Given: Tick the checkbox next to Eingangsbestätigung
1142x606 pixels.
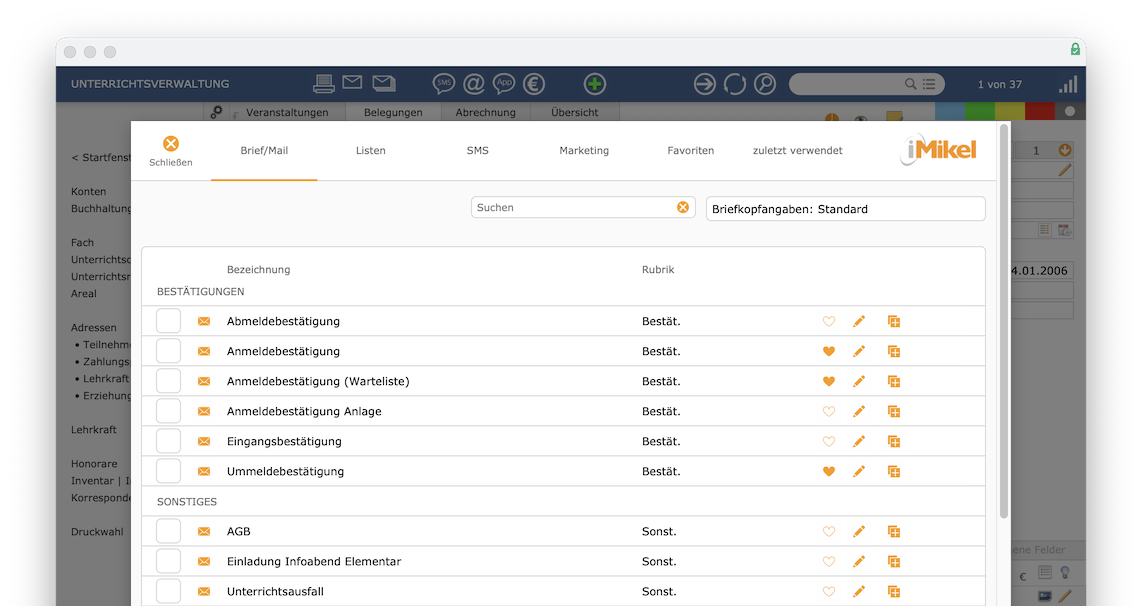Looking at the screenshot, I should [168, 441].
